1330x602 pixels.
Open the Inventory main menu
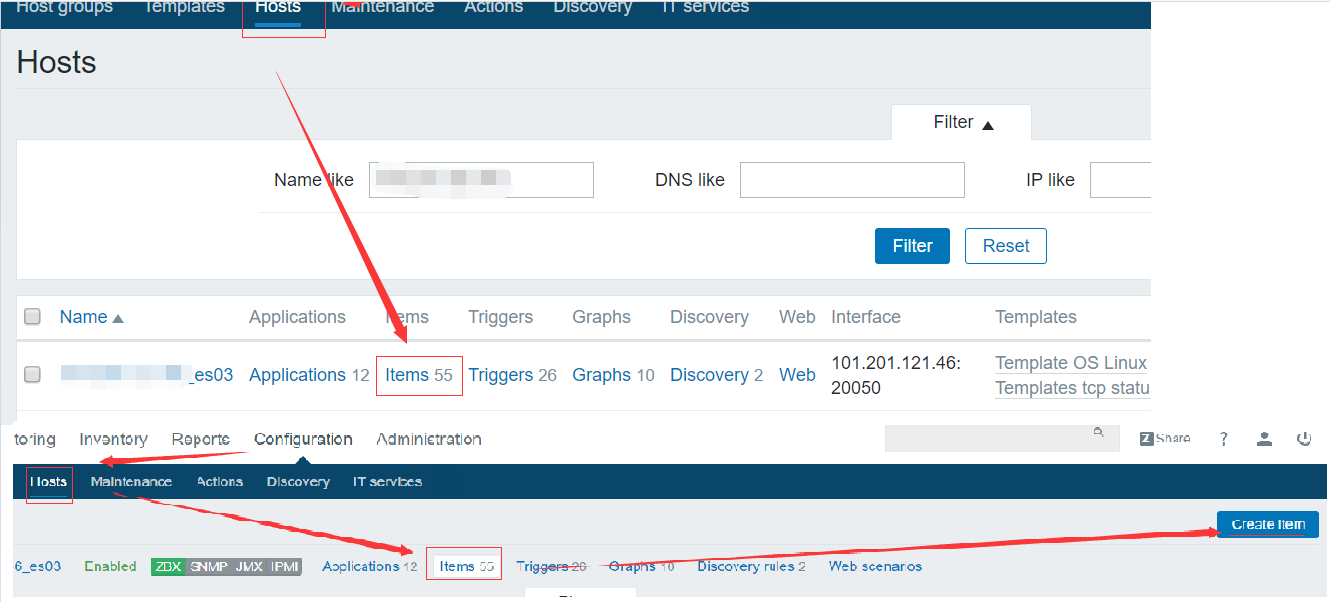[113, 439]
